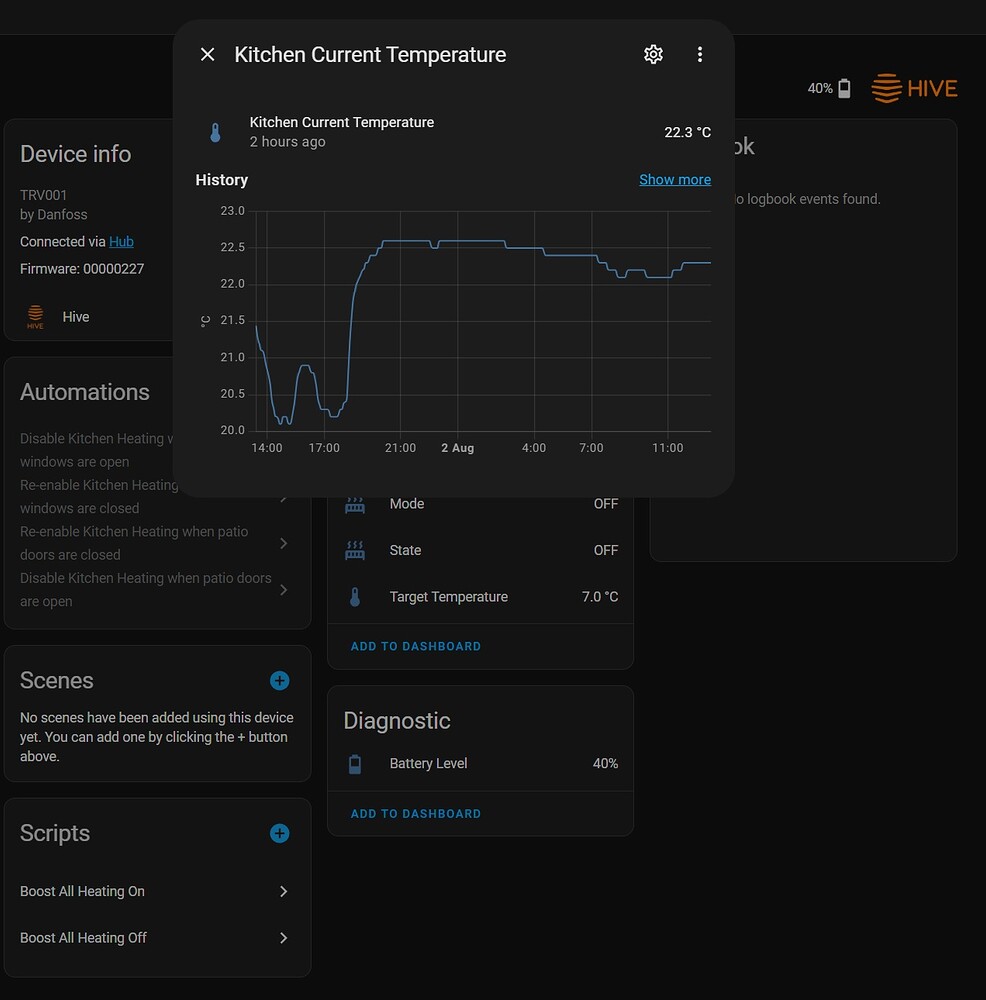Add a new scene with the plus button
This screenshot has height=1000, width=986.
[279, 680]
